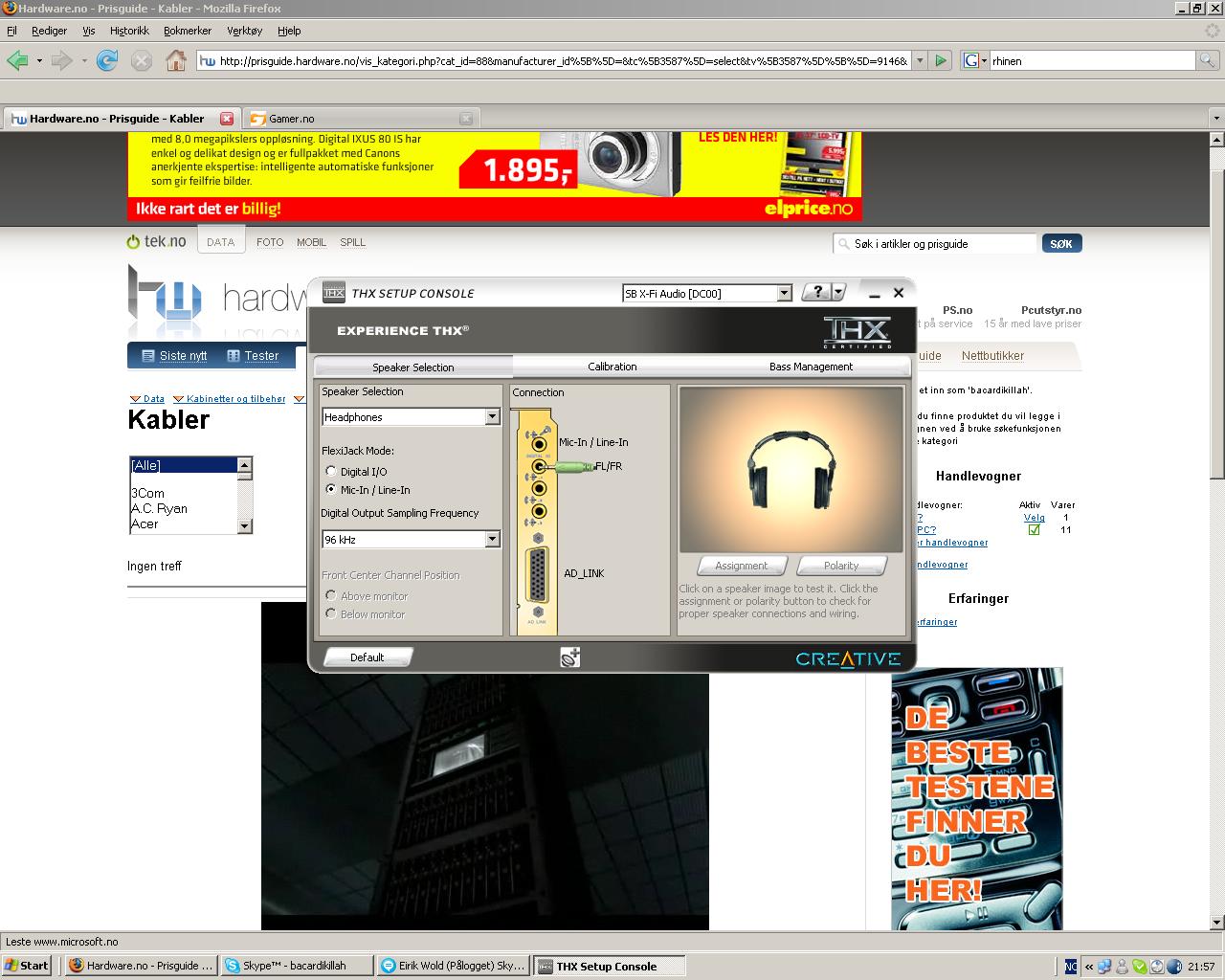Expand the arrow beside the help button
Viewport: 1225px width, 980px height.
pyautogui.click(x=838, y=293)
